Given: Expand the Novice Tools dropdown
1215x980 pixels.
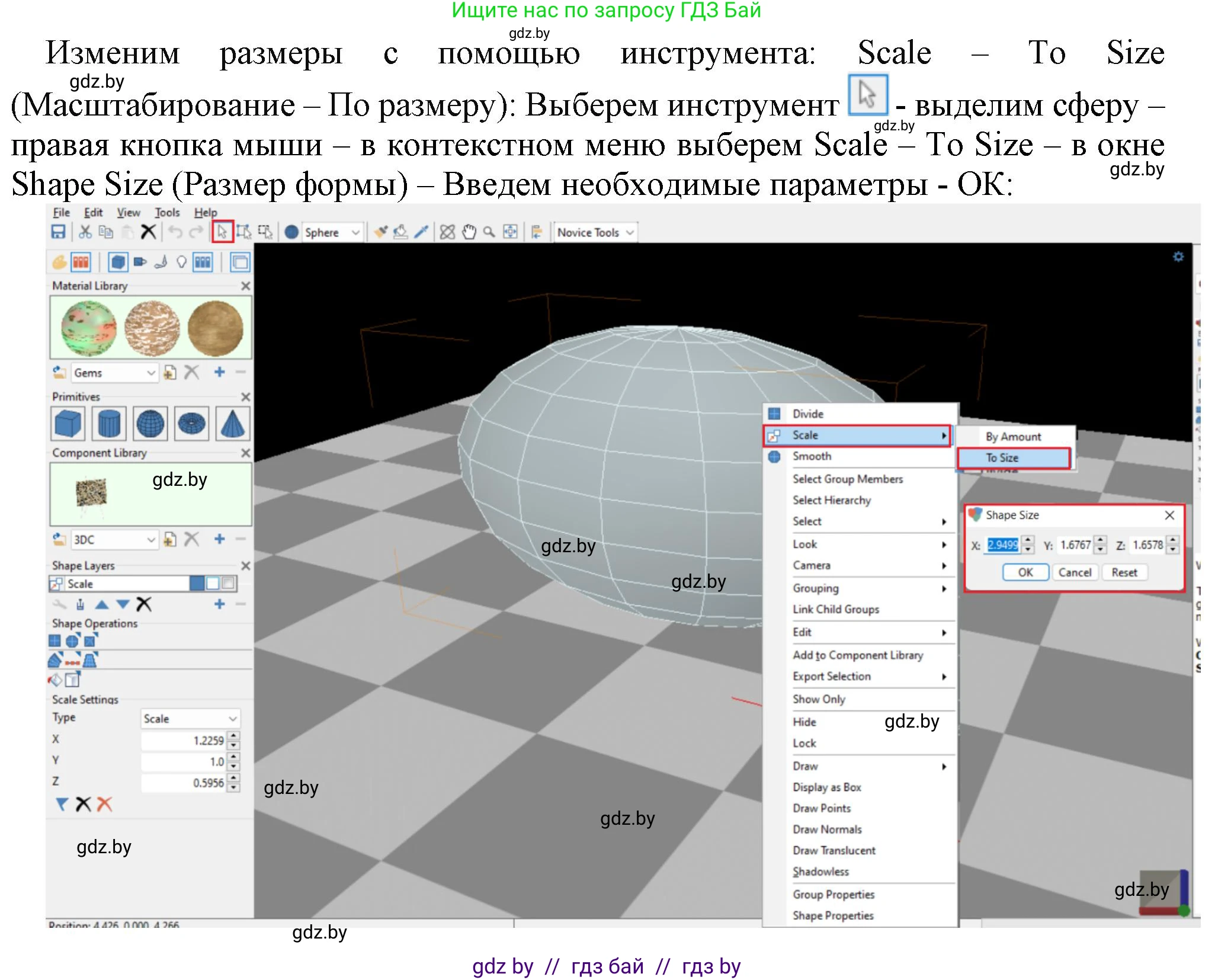Looking at the screenshot, I should tap(630, 232).
